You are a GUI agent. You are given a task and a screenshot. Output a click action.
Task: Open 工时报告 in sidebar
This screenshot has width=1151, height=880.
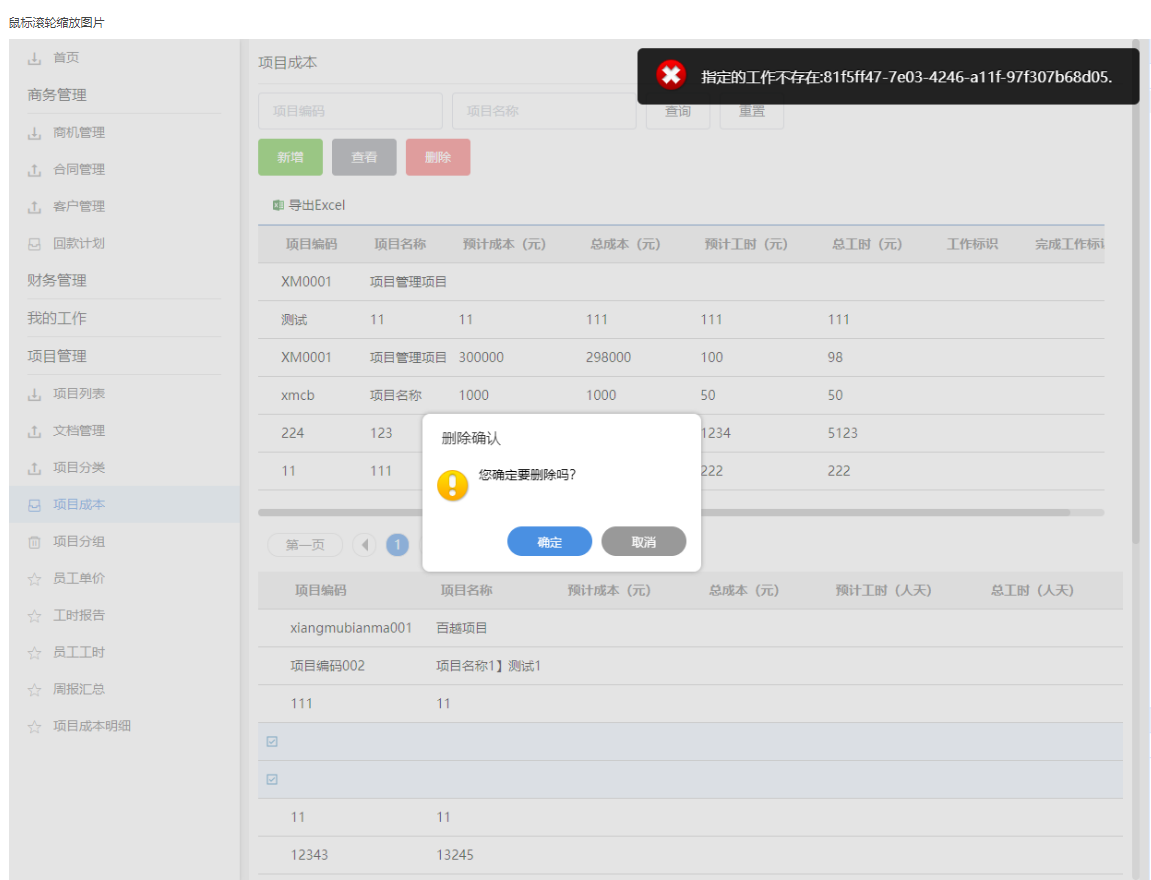(79, 614)
